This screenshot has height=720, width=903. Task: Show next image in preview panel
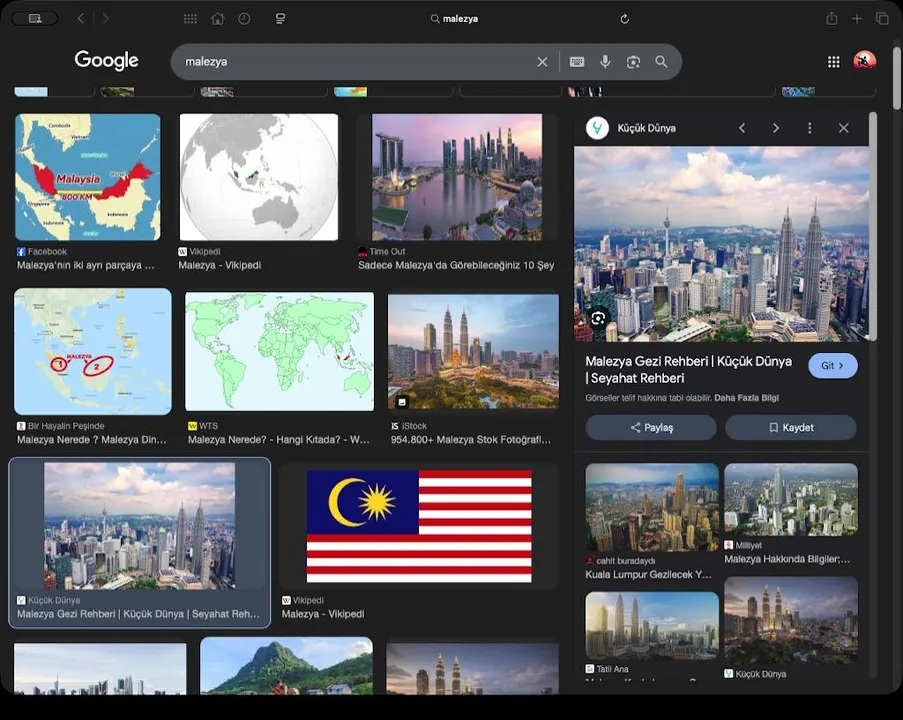click(776, 128)
